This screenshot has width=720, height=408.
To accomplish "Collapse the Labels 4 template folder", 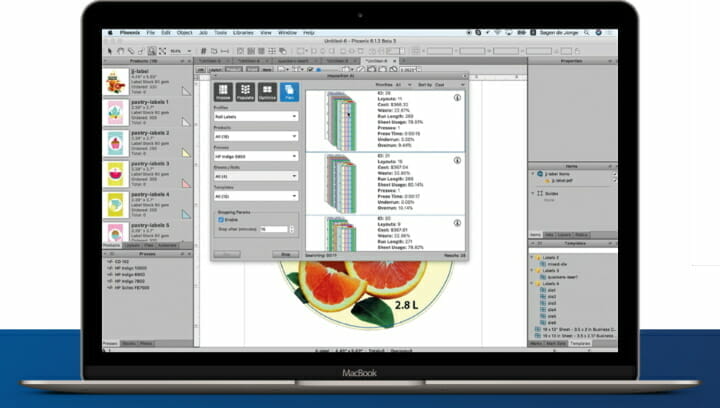I will pos(533,284).
